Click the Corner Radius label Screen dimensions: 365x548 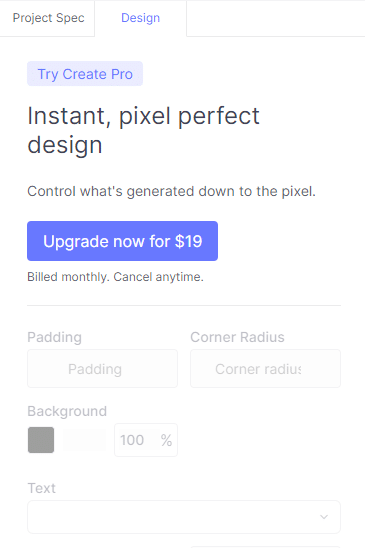[x=237, y=337]
